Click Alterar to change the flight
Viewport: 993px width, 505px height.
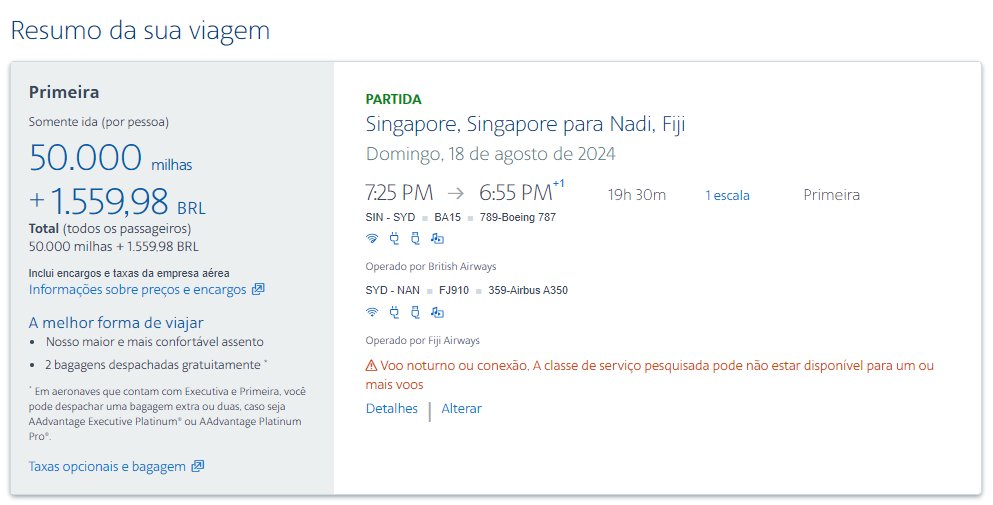click(461, 408)
